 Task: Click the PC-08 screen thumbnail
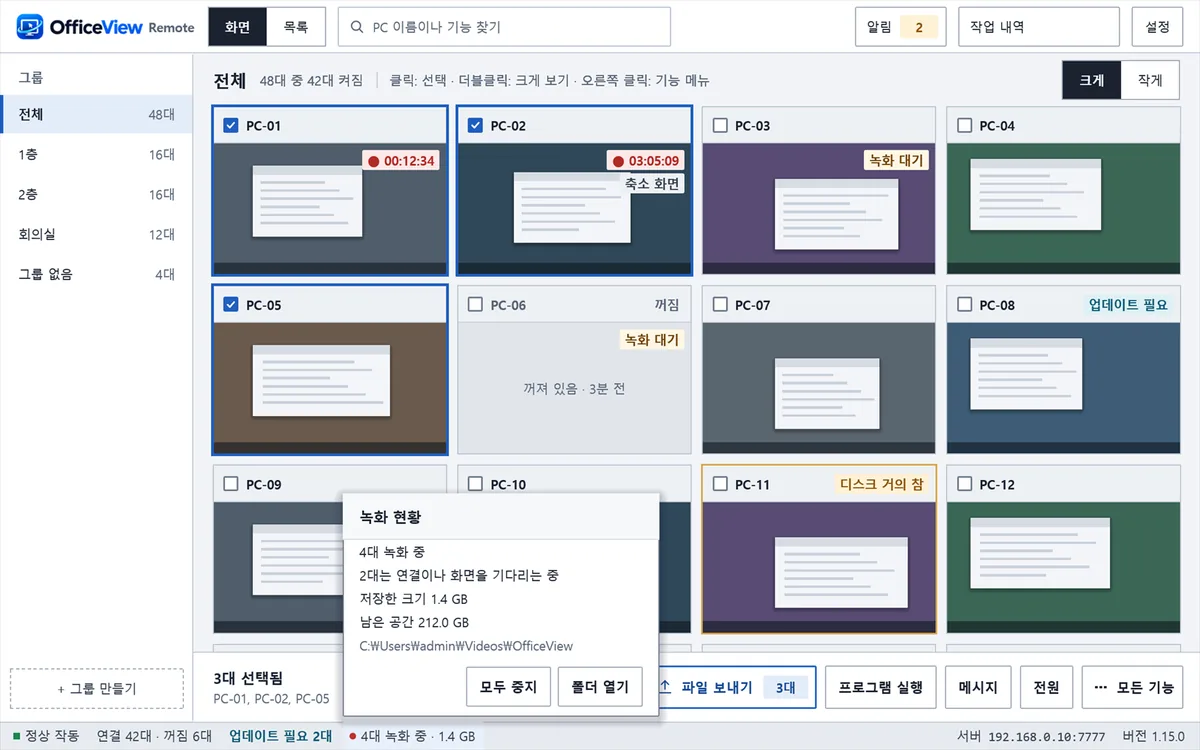(1063, 388)
